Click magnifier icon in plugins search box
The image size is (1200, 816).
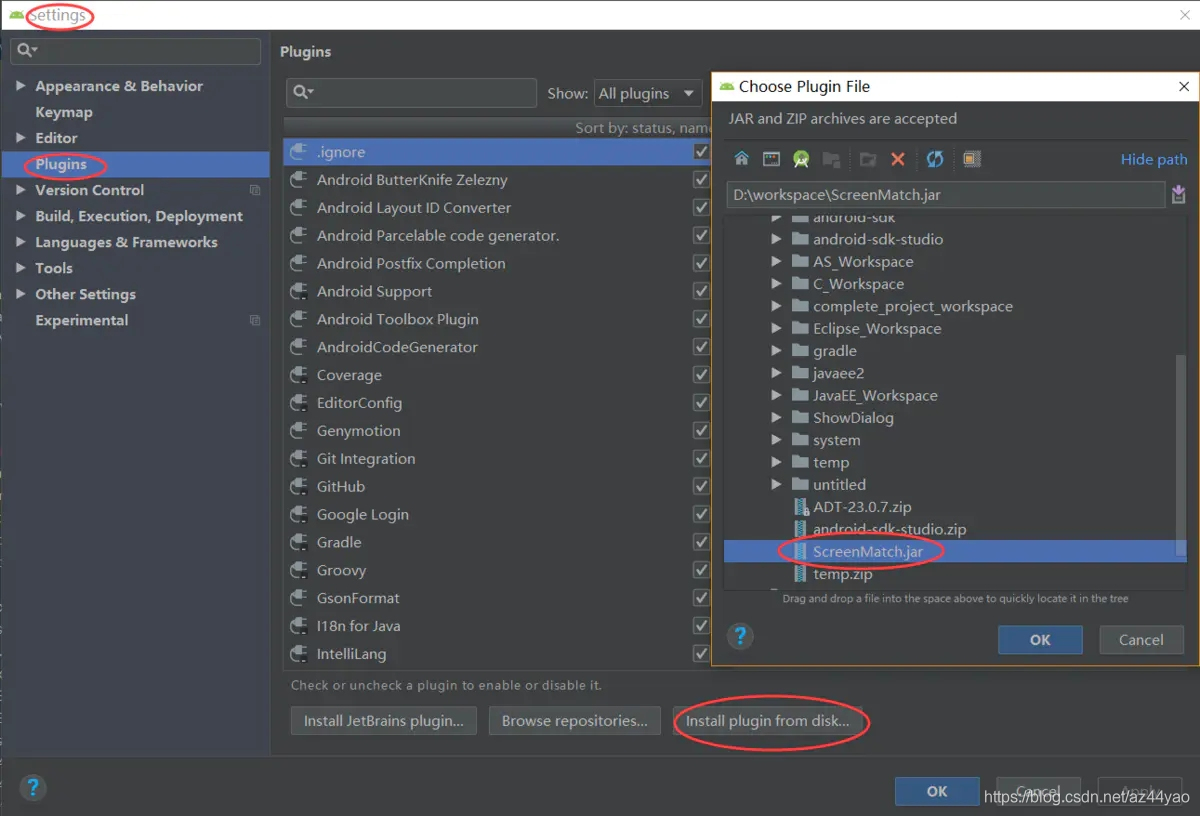(302, 93)
